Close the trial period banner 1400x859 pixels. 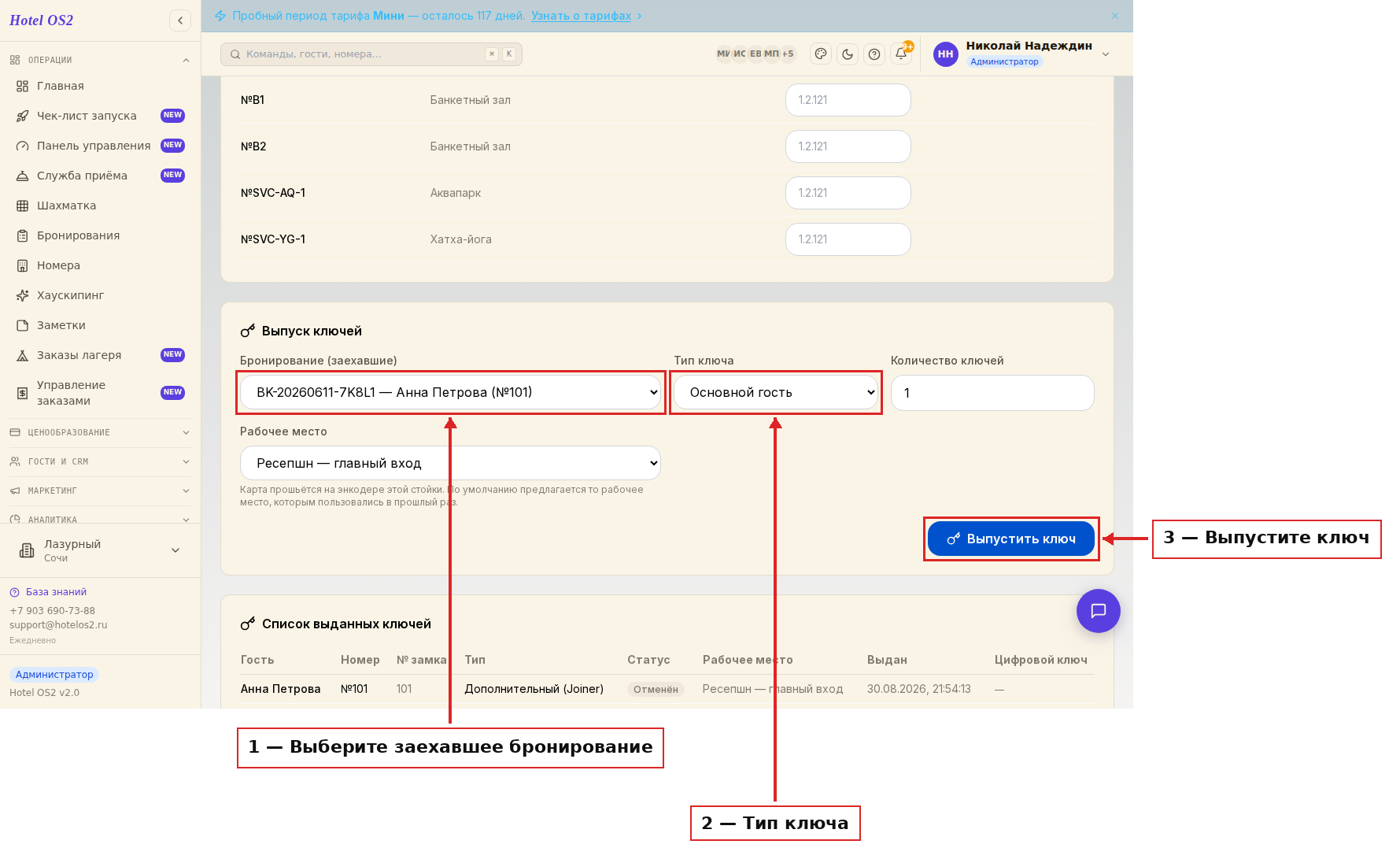pyautogui.click(x=1115, y=16)
